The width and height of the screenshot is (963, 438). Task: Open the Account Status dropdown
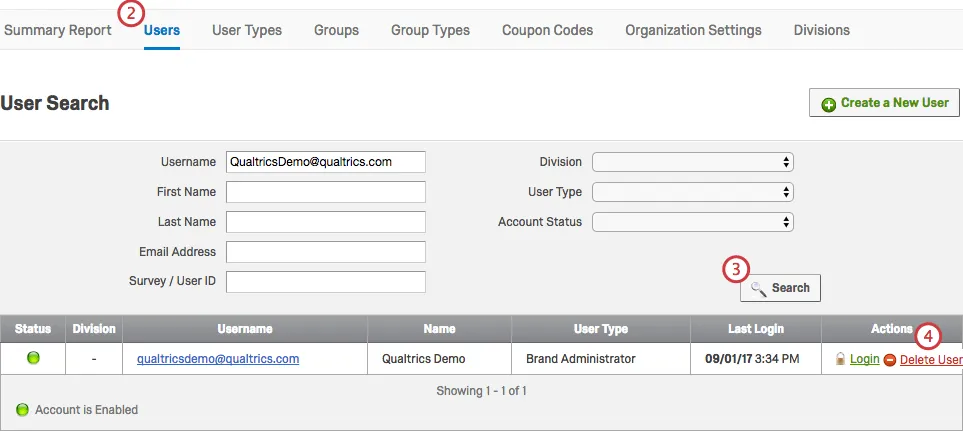pyautogui.click(x=692, y=222)
